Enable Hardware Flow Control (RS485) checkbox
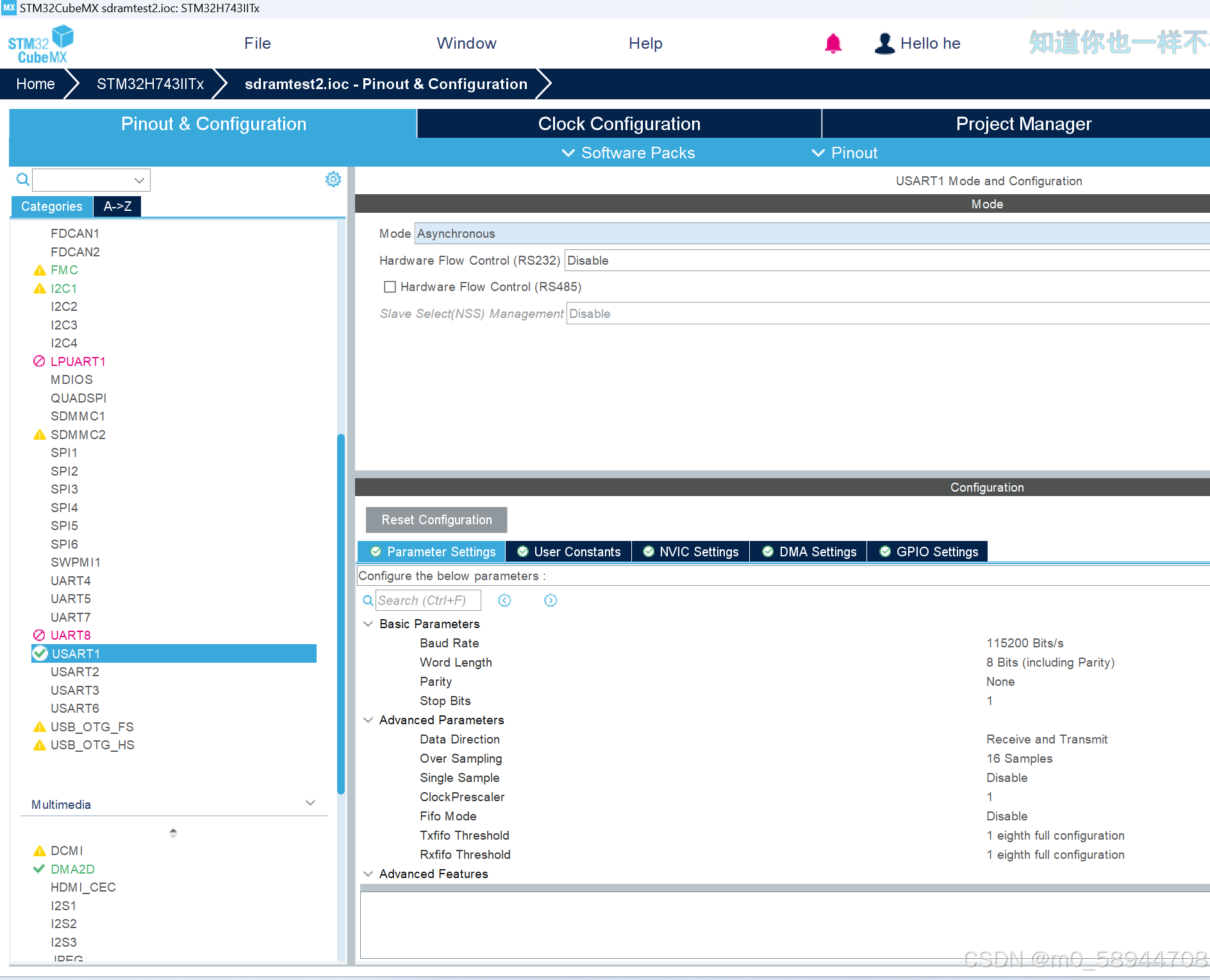The height and width of the screenshot is (980, 1210). [x=390, y=287]
